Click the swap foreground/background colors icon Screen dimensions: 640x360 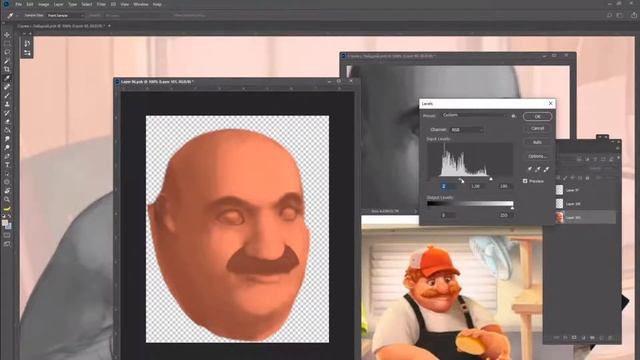[9, 216]
